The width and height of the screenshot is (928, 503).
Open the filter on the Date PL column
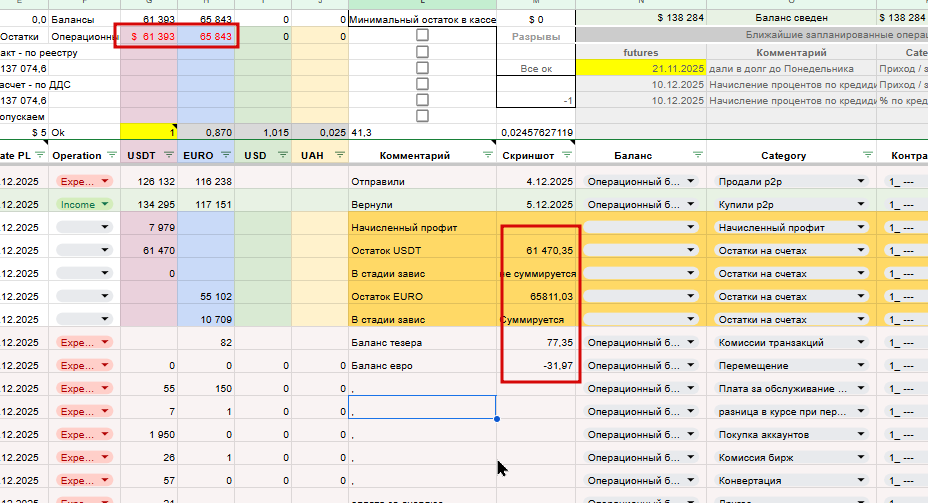[x=40, y=155]
